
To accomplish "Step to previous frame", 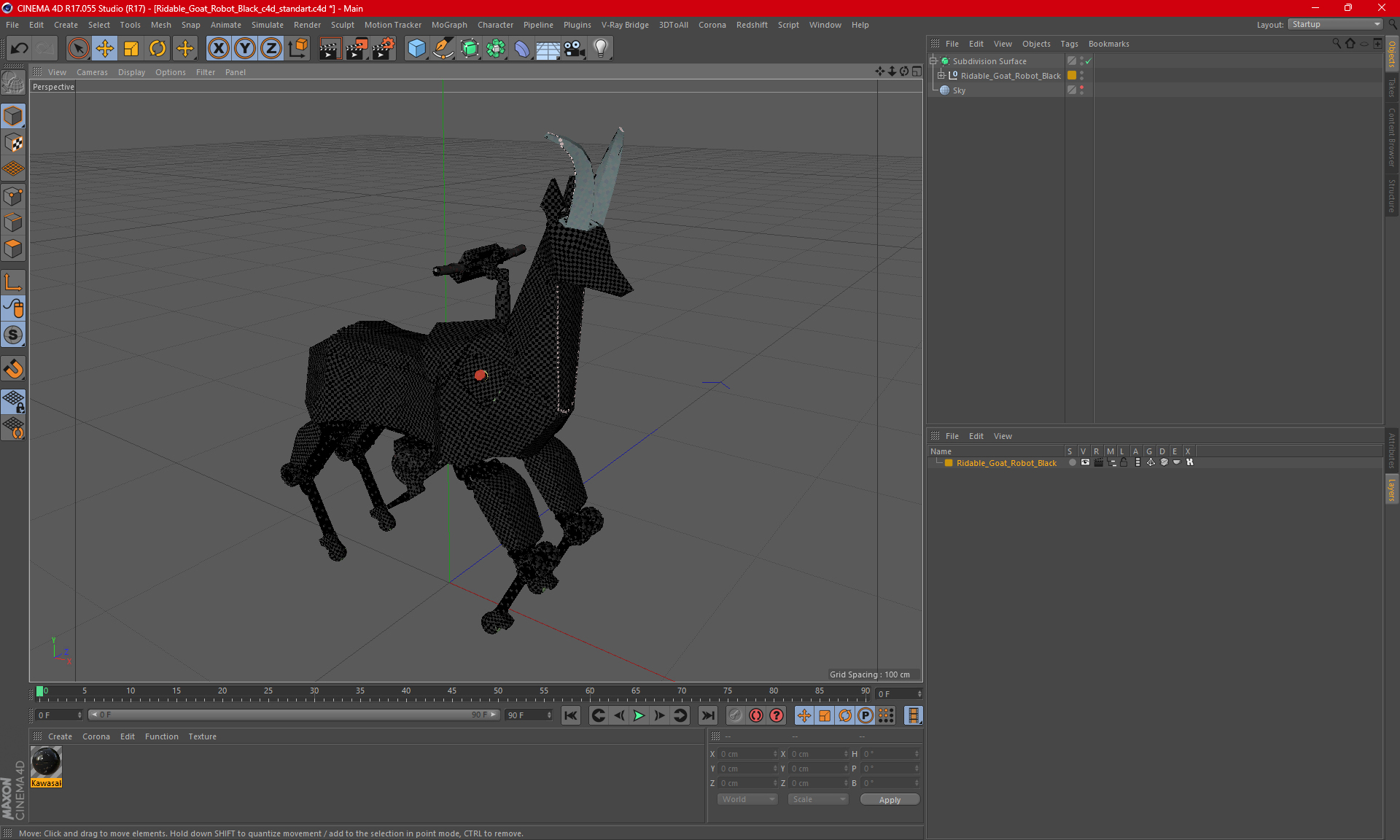I will [618, 715].
